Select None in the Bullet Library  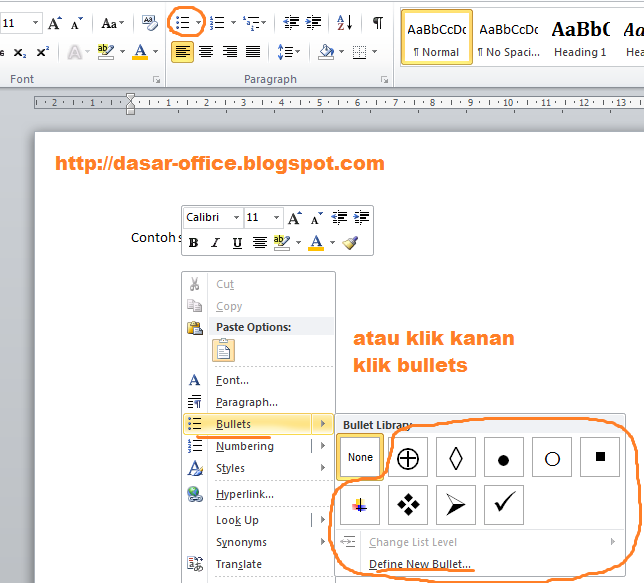pyautogui.click(x=360, y=457)
